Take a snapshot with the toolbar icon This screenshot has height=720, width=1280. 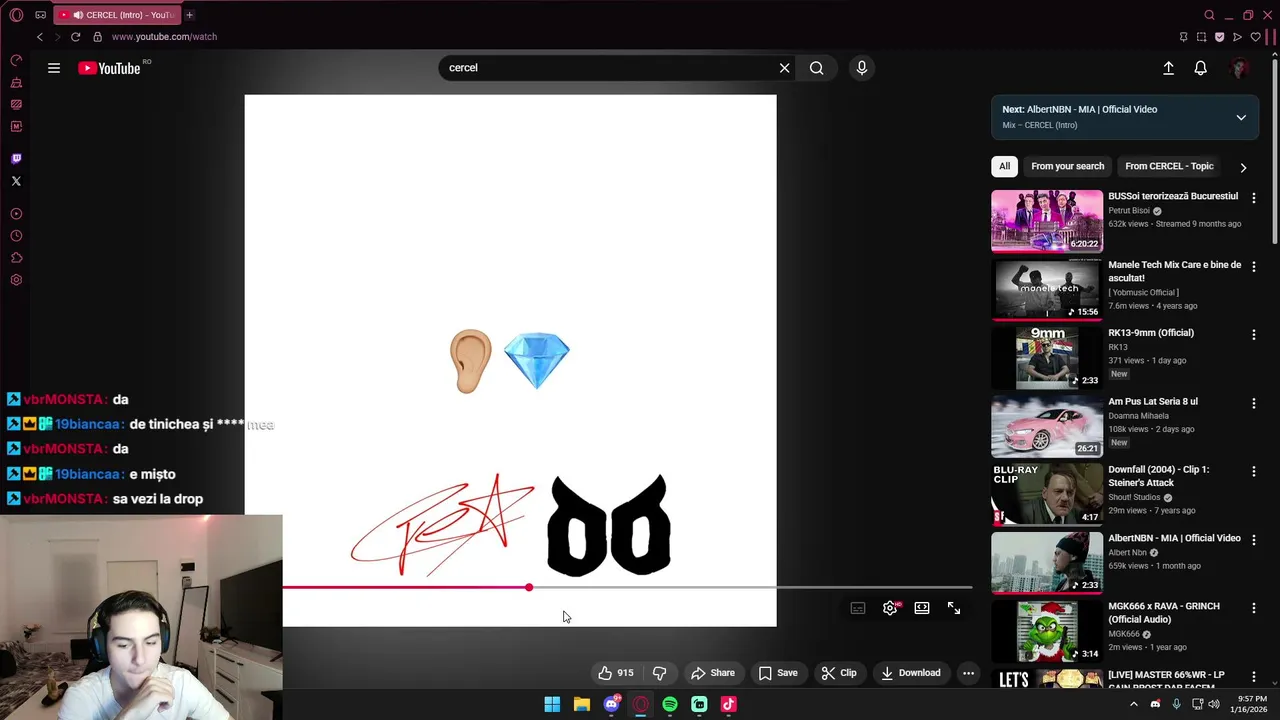pyautogui.click(x=1201, y=37)
